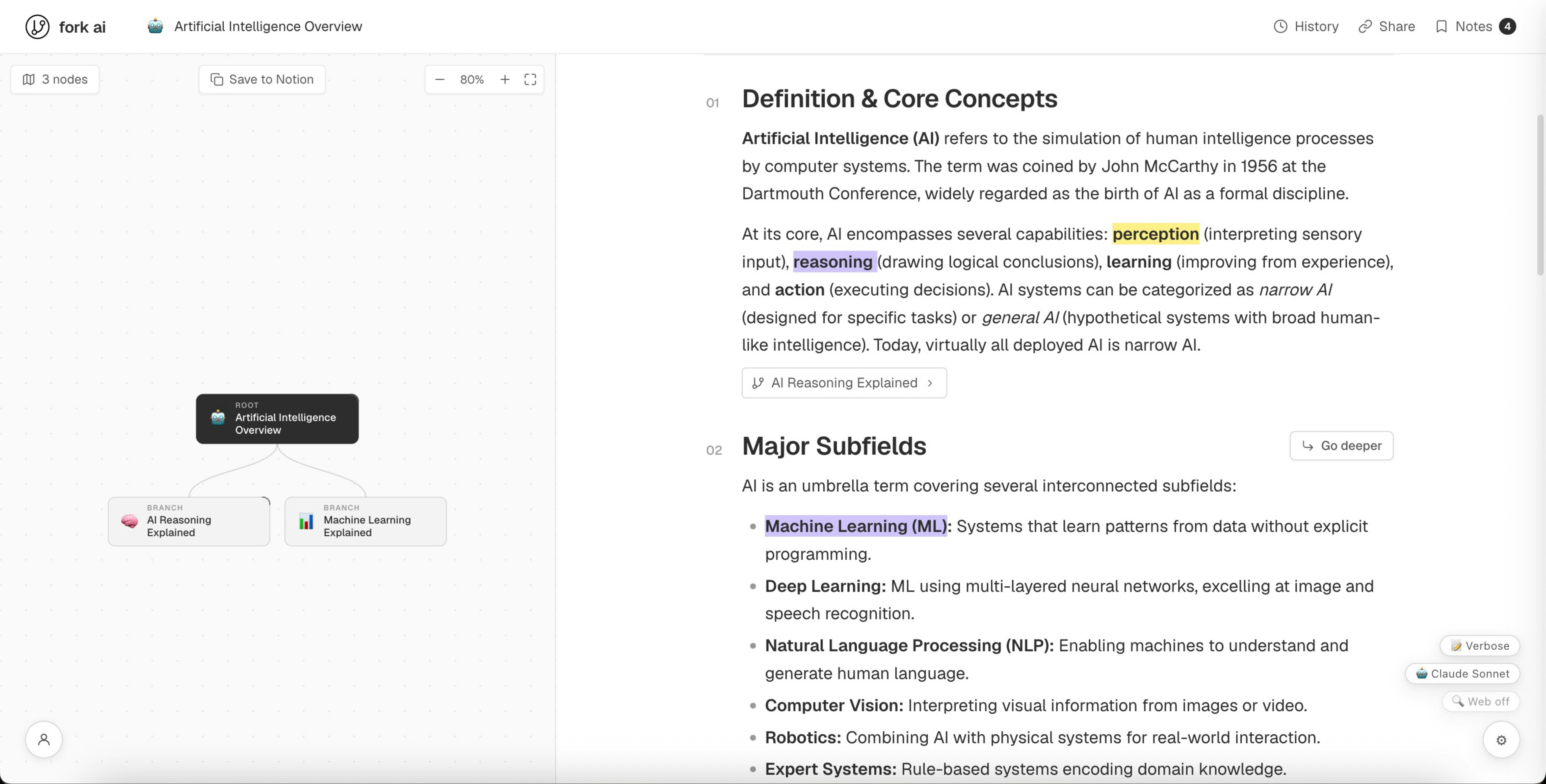Image resolution: width=1546 pixels, height=784 pixels.
Task: Click the 80% zoom level value
Action: coord(472,79)
